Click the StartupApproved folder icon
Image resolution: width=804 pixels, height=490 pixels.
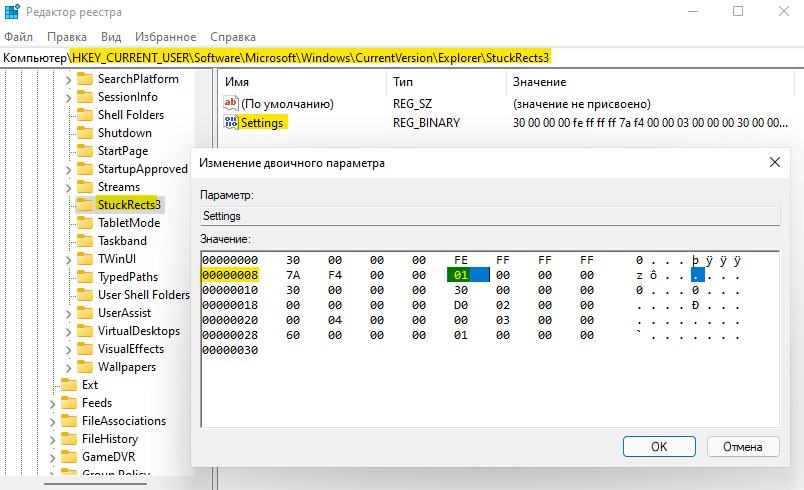85,169
